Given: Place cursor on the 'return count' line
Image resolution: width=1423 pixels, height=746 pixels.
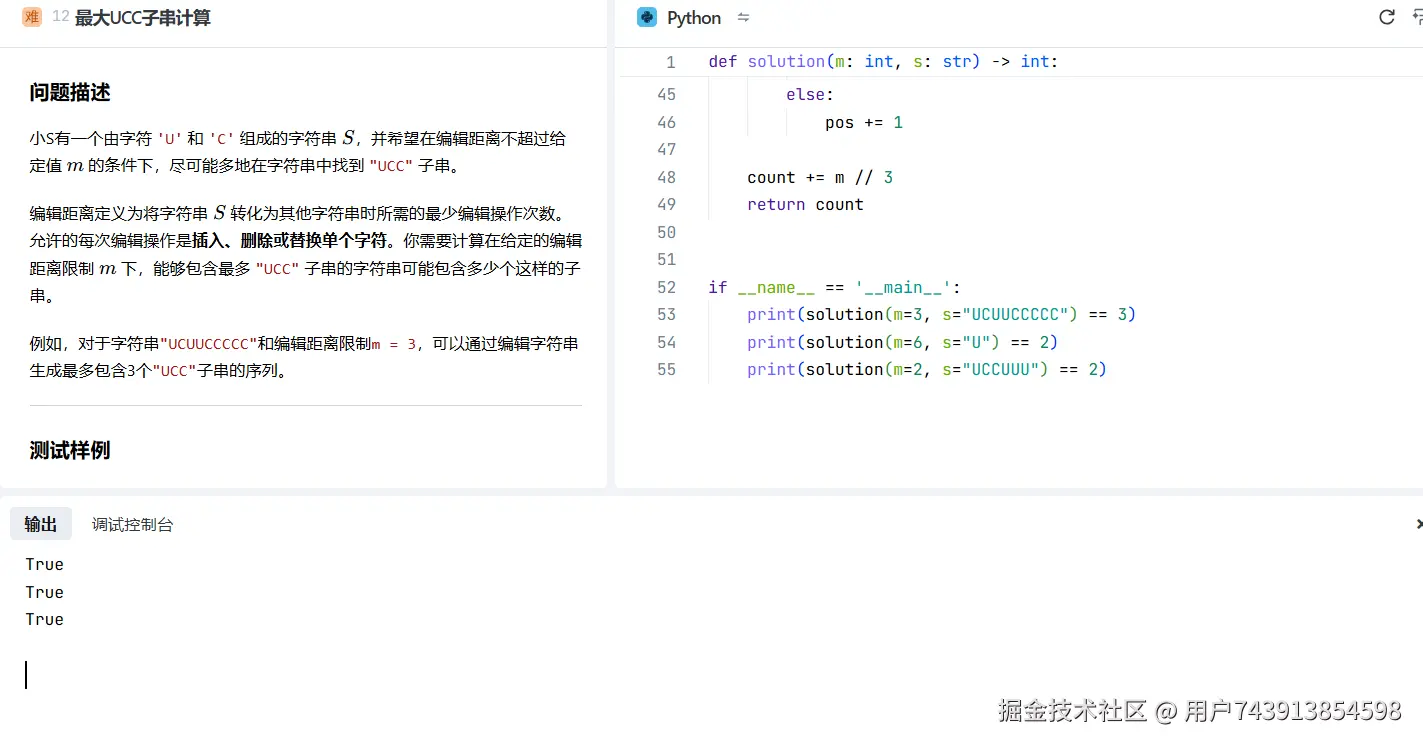Looking at the screenshot, I should (805, 204).
